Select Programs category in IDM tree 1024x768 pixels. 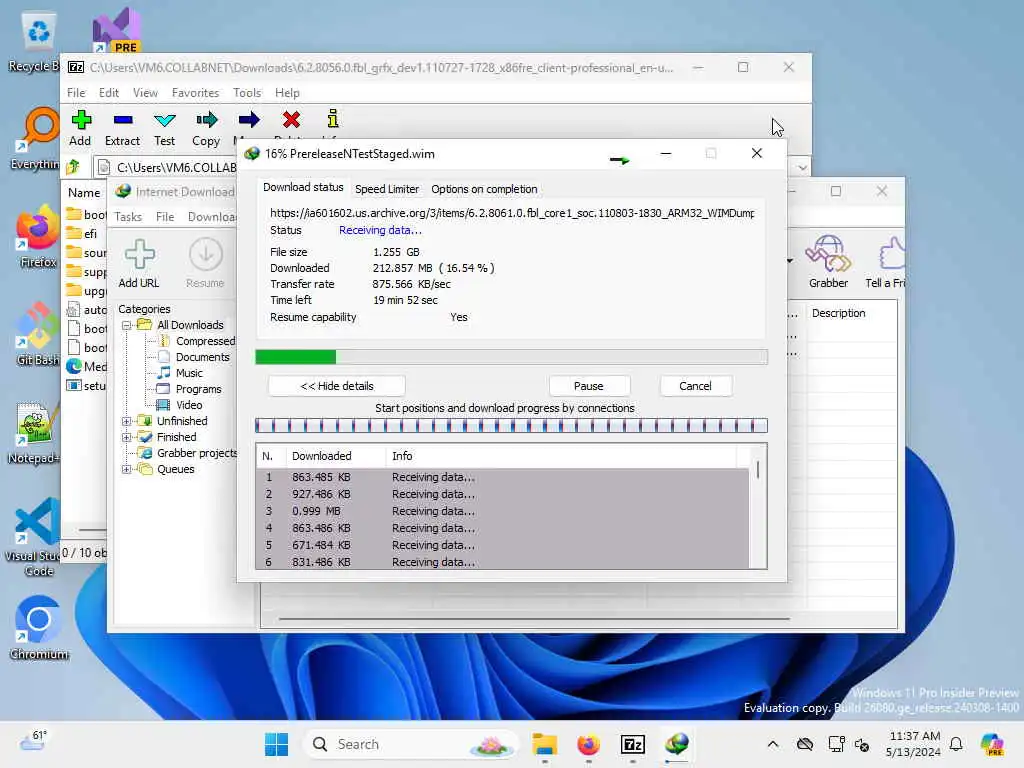coord(199,389)
